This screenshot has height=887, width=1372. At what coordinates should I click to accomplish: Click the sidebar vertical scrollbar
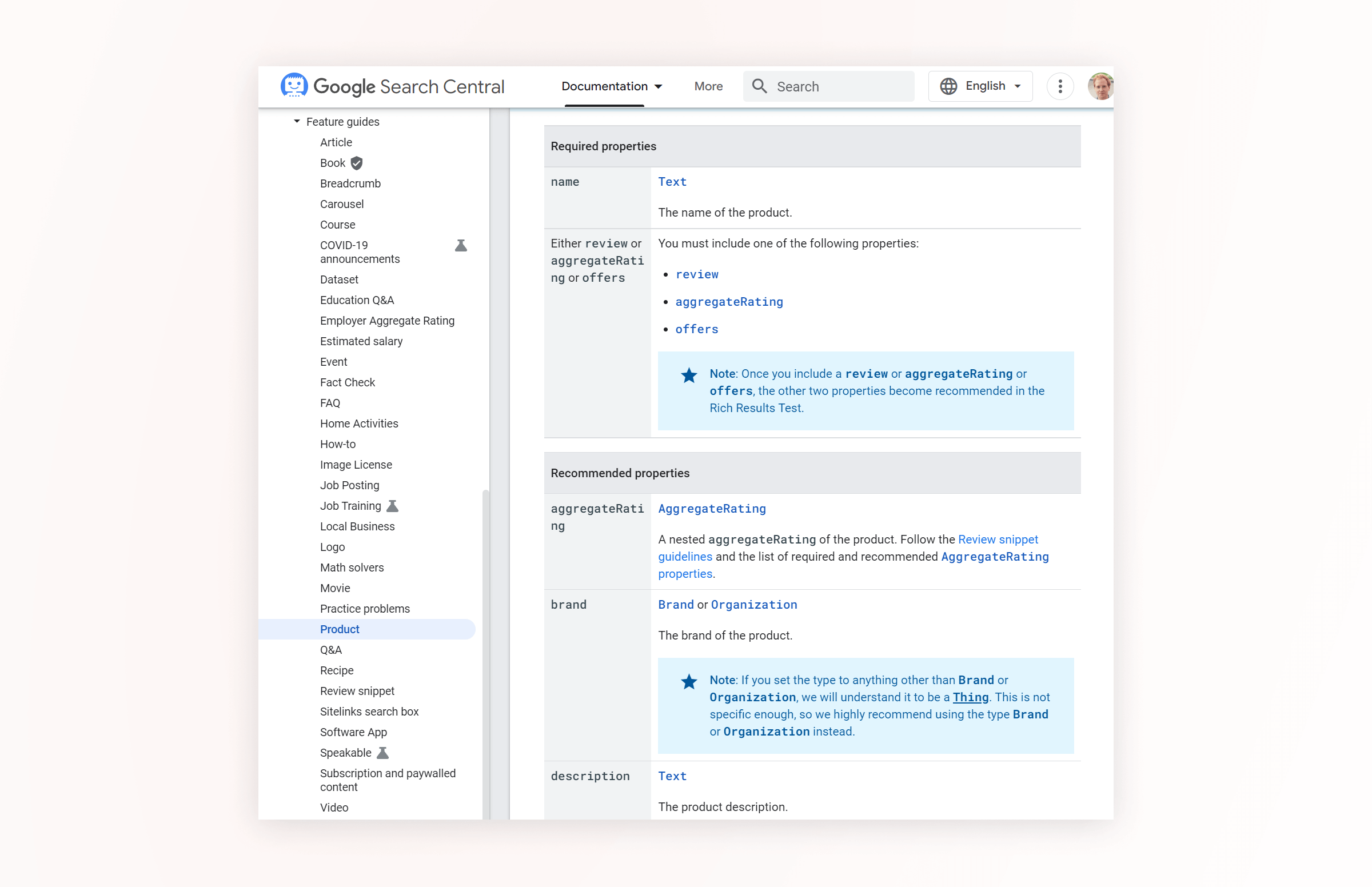(485, 654)
